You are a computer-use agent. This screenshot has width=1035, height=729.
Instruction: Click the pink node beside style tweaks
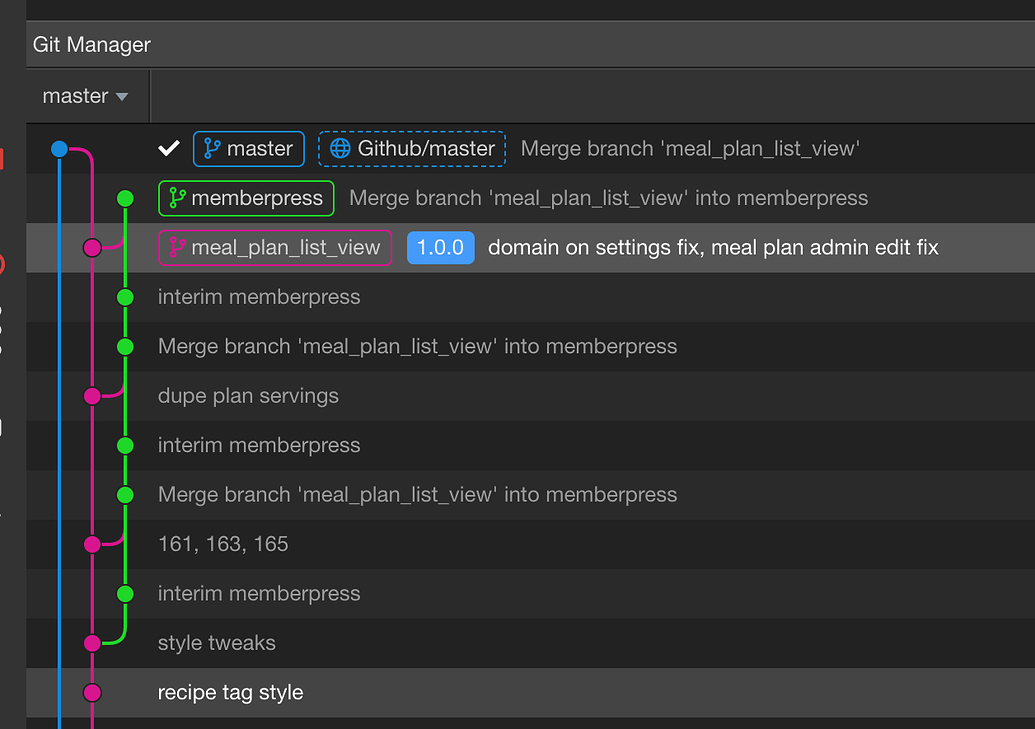[92, 643]
